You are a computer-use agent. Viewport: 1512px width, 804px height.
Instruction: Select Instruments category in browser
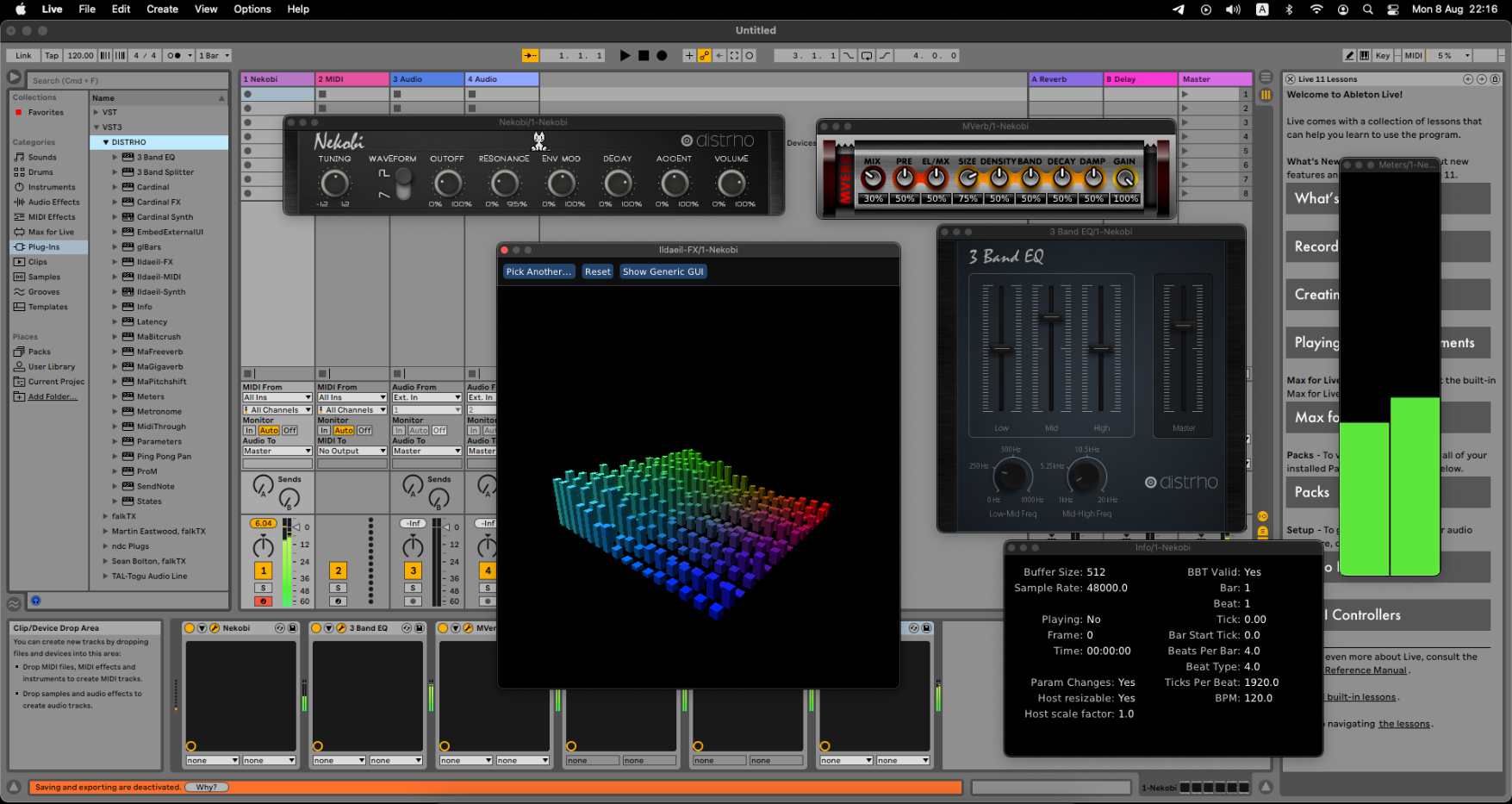49,187
